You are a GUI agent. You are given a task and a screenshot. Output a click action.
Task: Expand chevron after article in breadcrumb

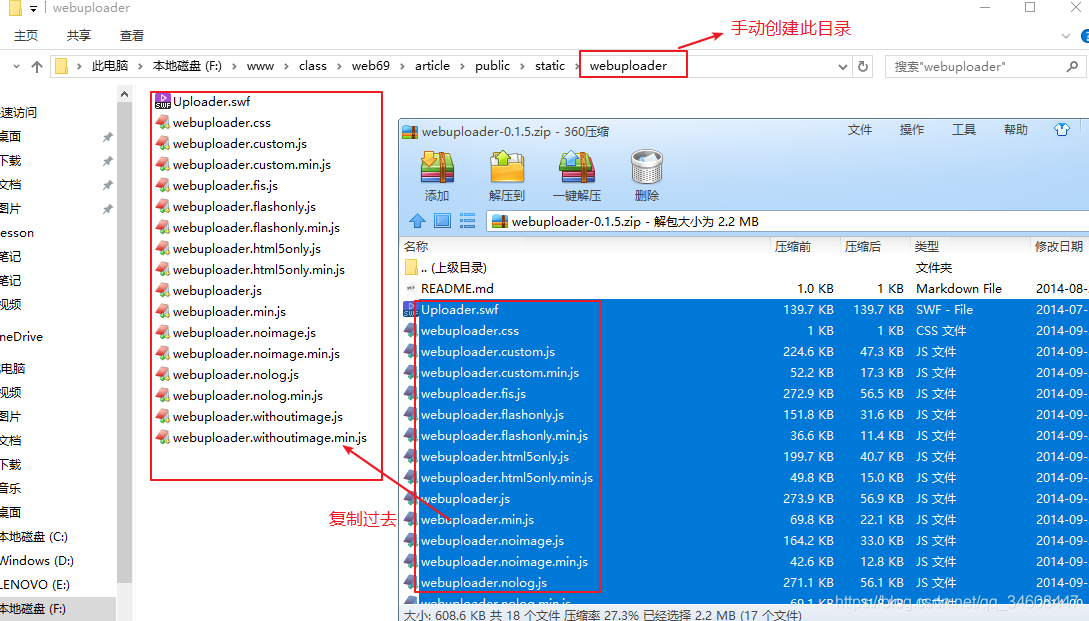(463, 67)
